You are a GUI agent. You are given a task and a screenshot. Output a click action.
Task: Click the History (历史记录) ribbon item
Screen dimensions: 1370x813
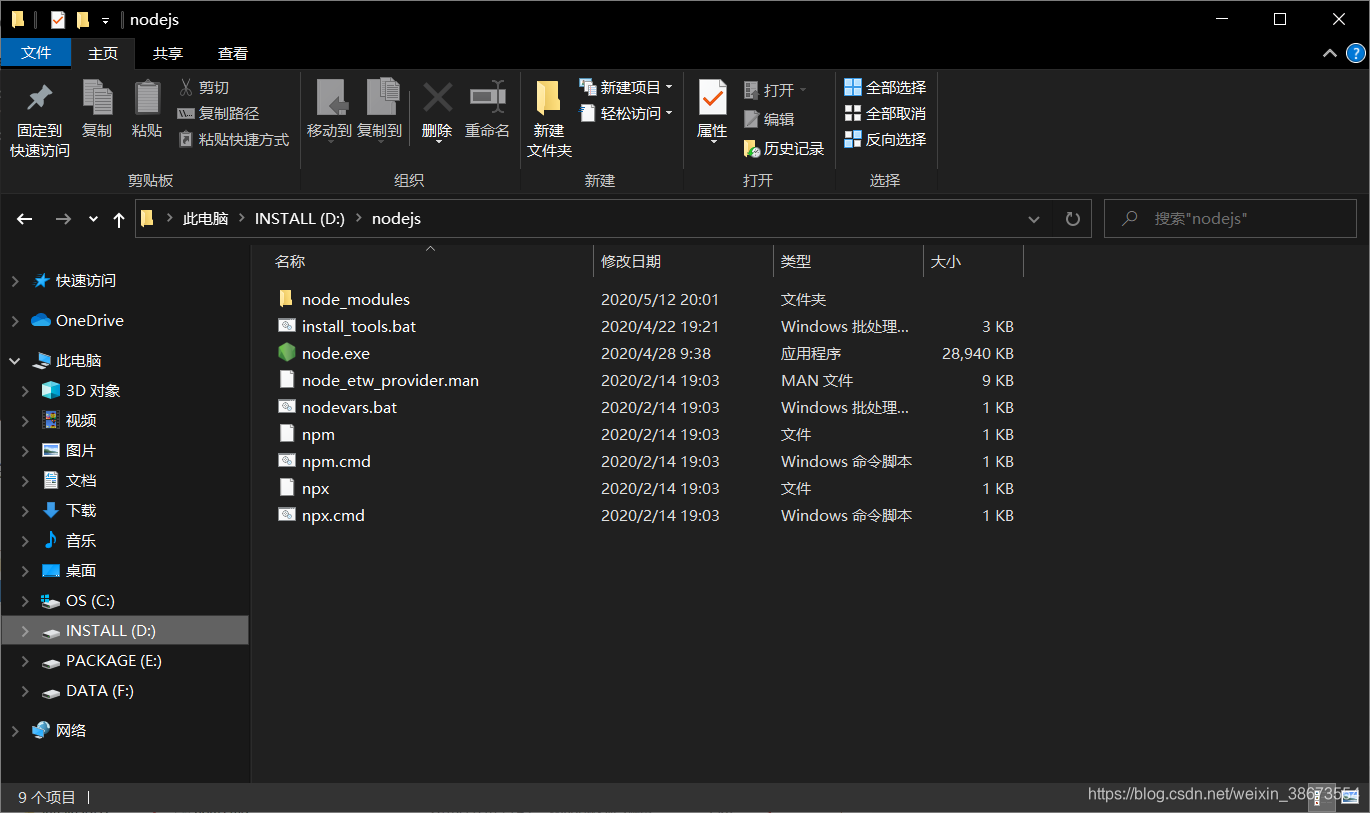(784, 148)
